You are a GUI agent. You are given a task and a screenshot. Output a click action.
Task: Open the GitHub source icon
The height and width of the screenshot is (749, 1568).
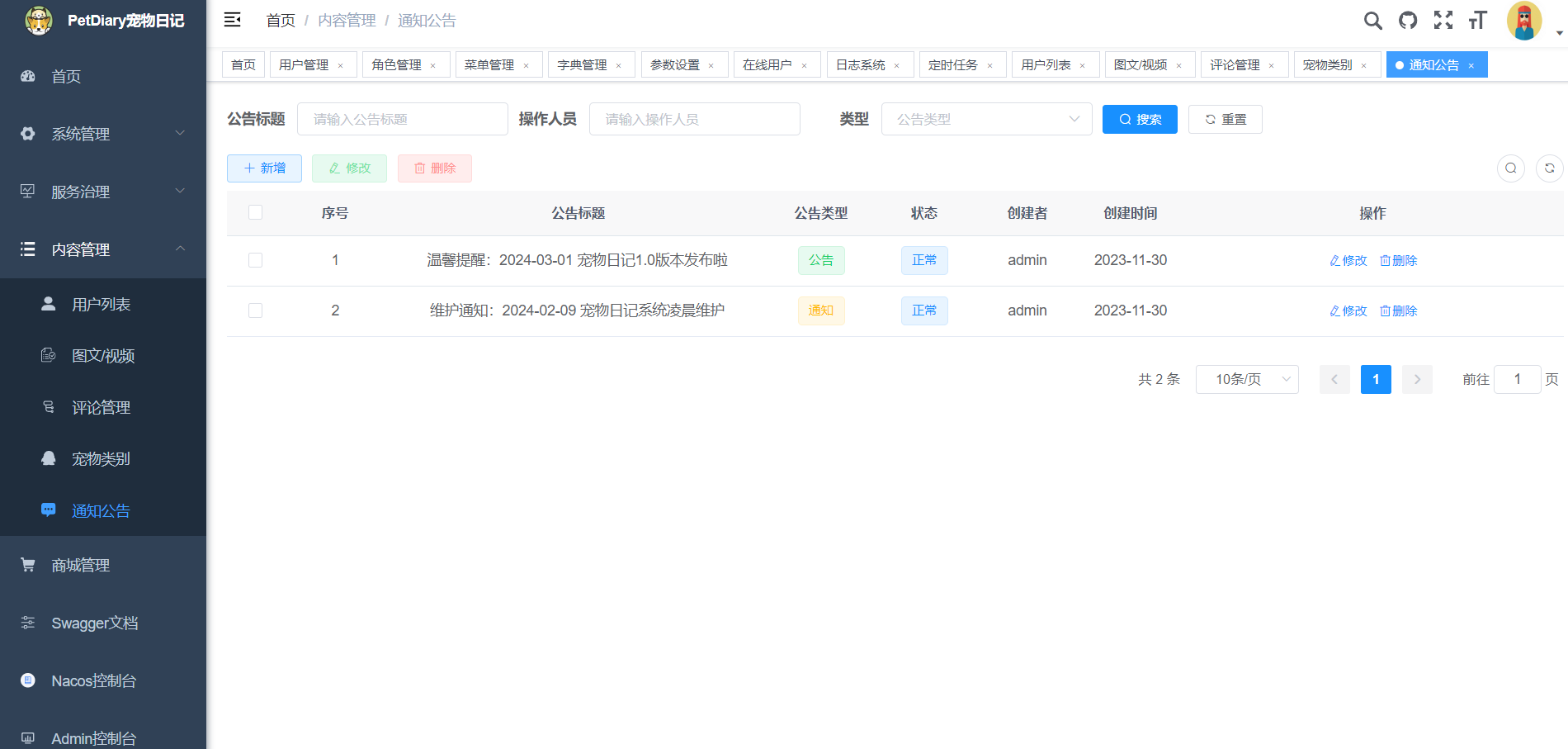(x=1408, y=21)
